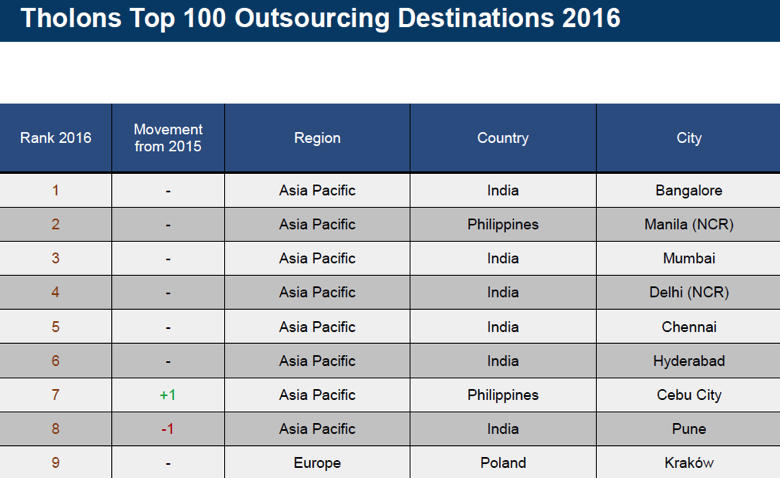Viewport: 780px width, 478px height.
Task: Select the 'Cebu City' cell
Action: 689,395
